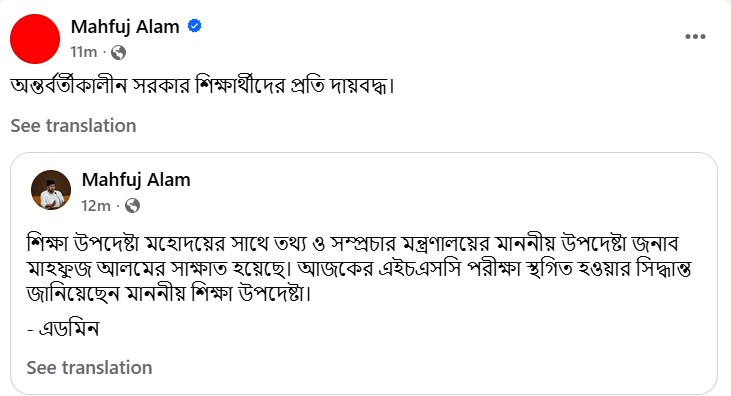
Task: Click the shared text line starting "শিক্ষা উপদেষ্টা মহোদয়ের"
Action: click(353, 243)
